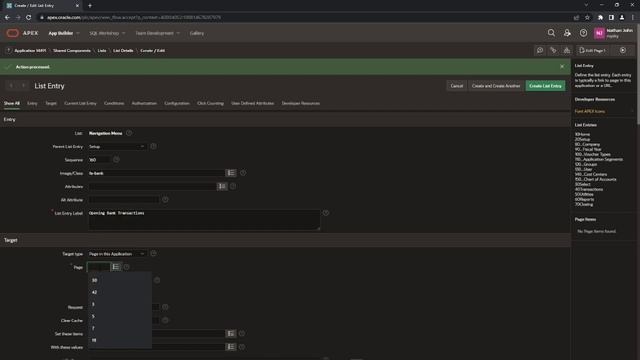Switch to the Authorization tab

point(144,103)
